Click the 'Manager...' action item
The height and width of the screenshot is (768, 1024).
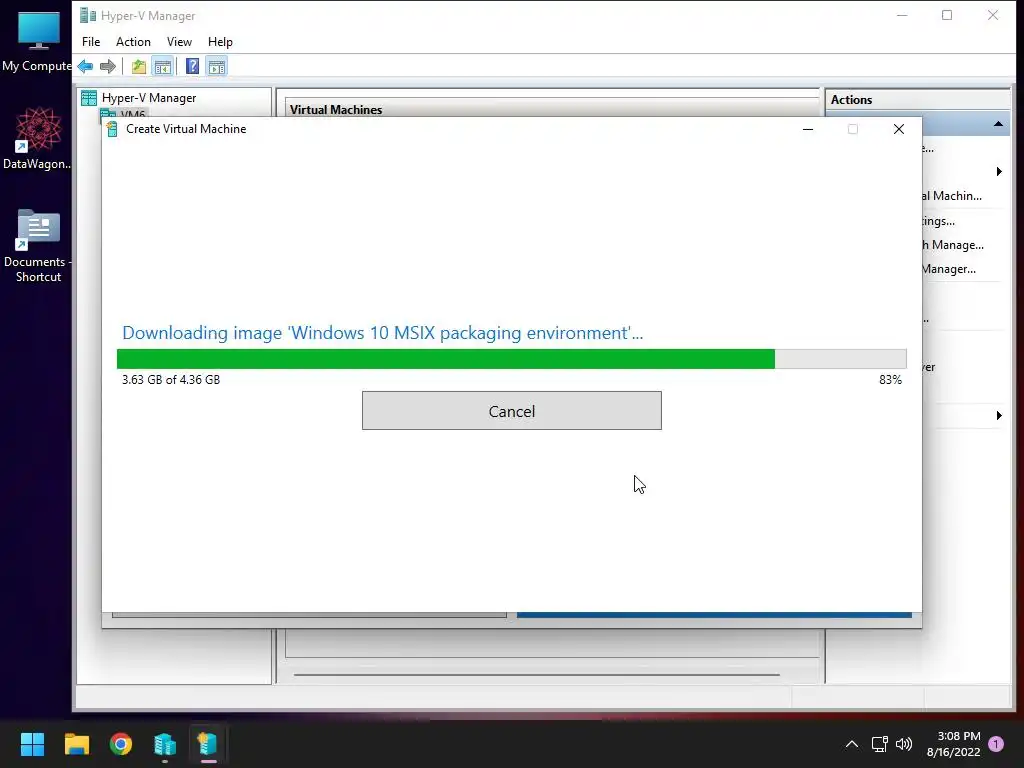point(949,269)
